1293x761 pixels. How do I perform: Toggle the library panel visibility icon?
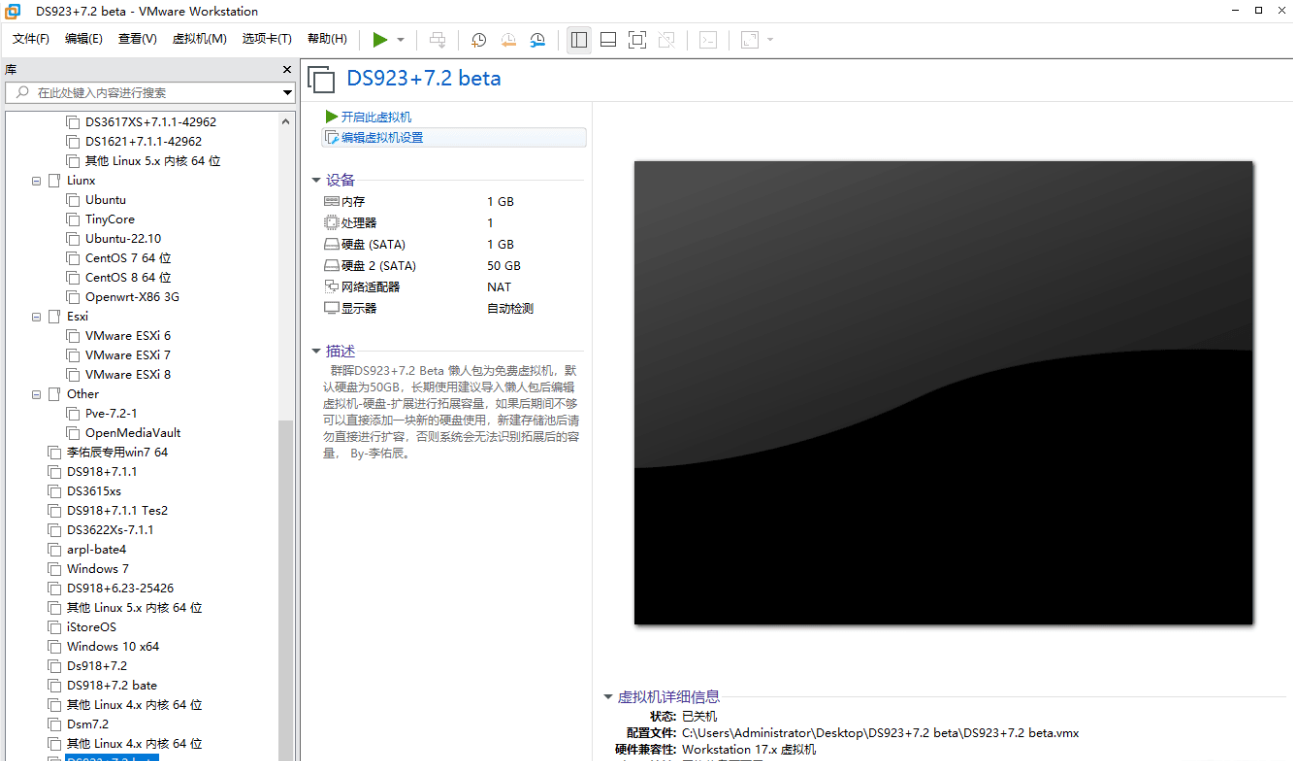578,40
